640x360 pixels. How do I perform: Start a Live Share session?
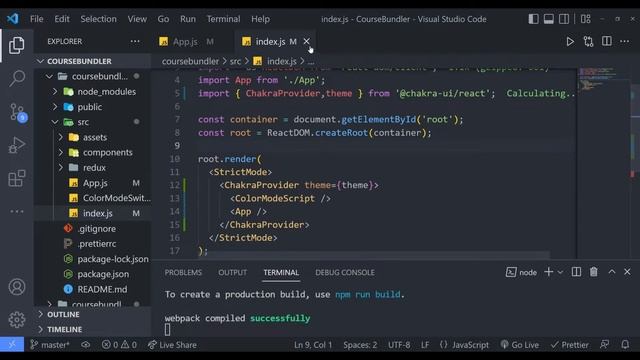[x=172, y=345]
